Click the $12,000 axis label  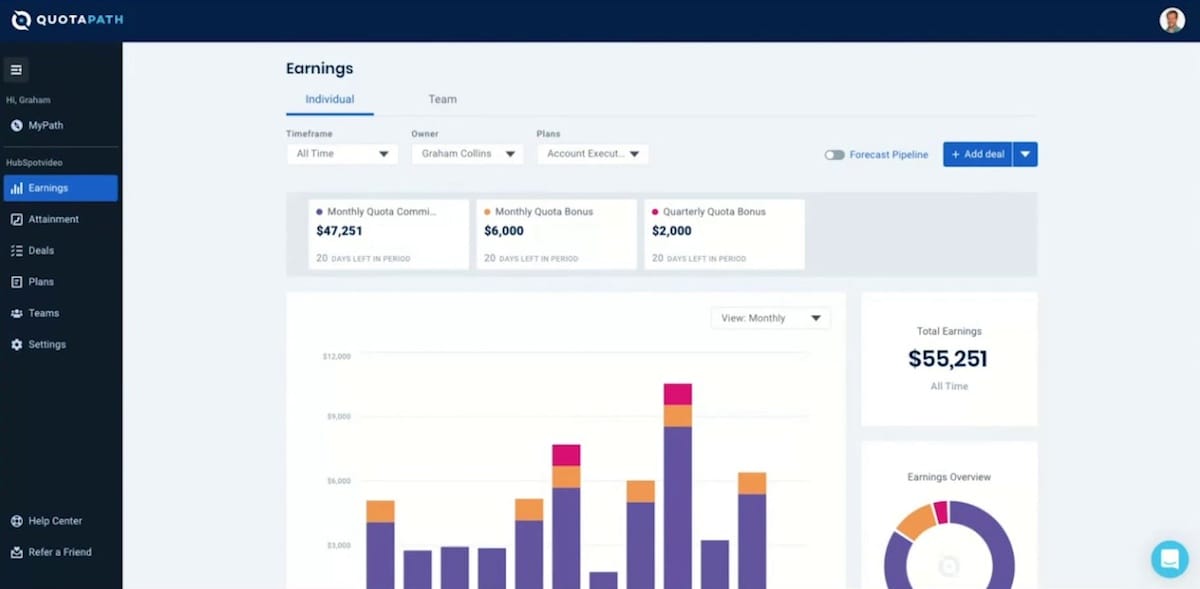click(336, 356)
